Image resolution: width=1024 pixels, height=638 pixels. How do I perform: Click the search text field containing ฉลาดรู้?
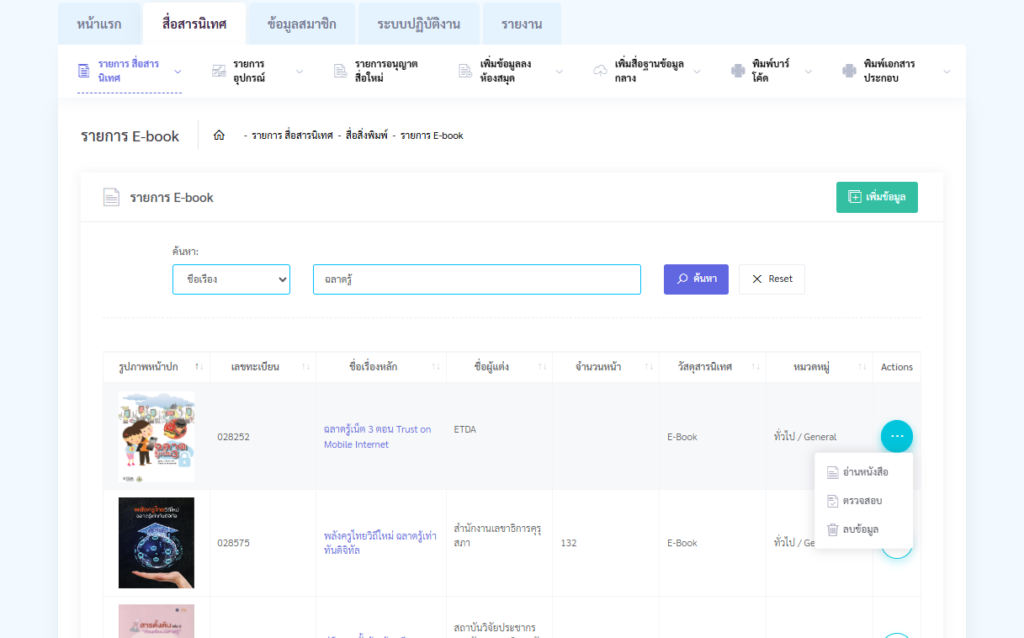point(476,279)
